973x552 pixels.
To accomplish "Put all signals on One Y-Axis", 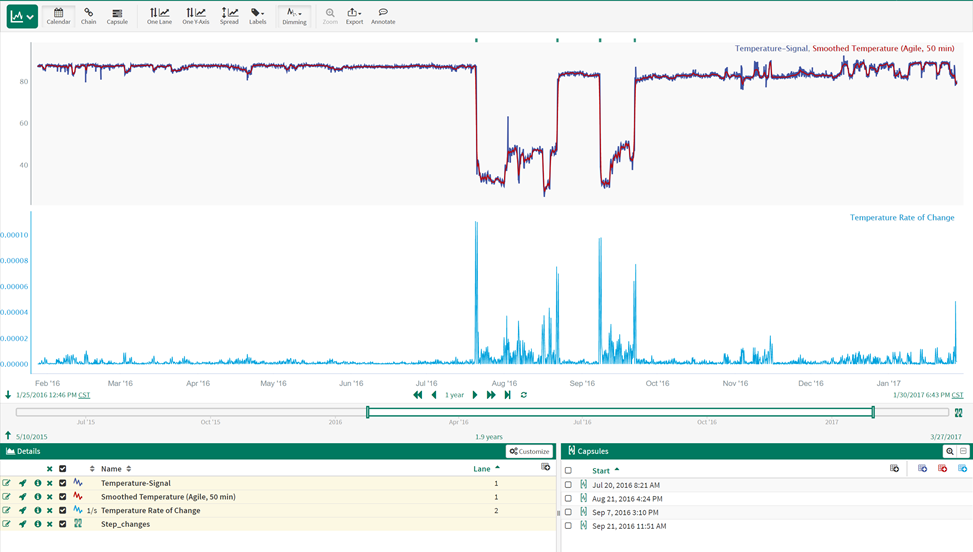I will pyautogui.click(x=195, y=16).
